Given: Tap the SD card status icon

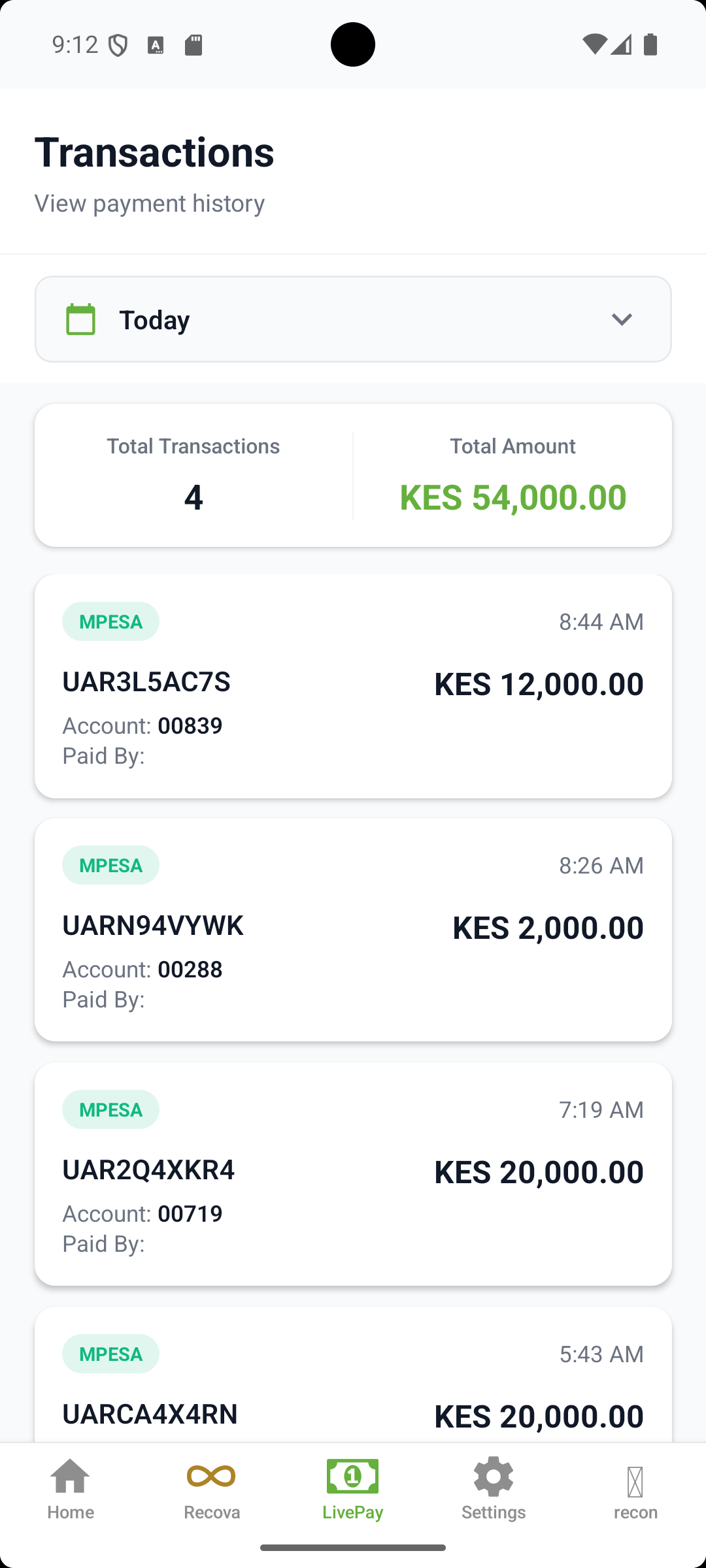Looking at the screenshot, I should (x=193, y=45).
